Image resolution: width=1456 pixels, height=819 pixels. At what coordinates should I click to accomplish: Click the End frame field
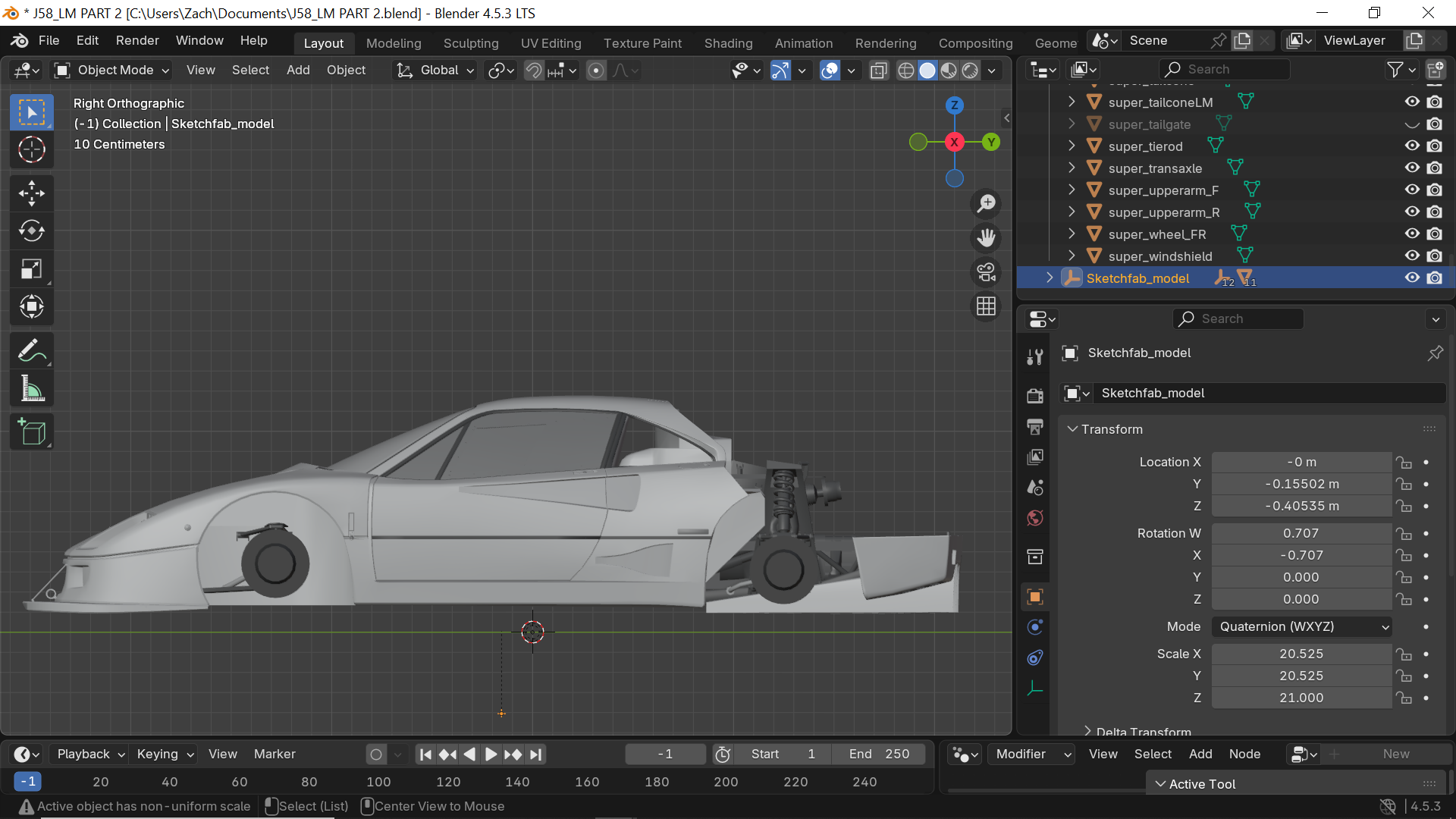click(878, 755)
